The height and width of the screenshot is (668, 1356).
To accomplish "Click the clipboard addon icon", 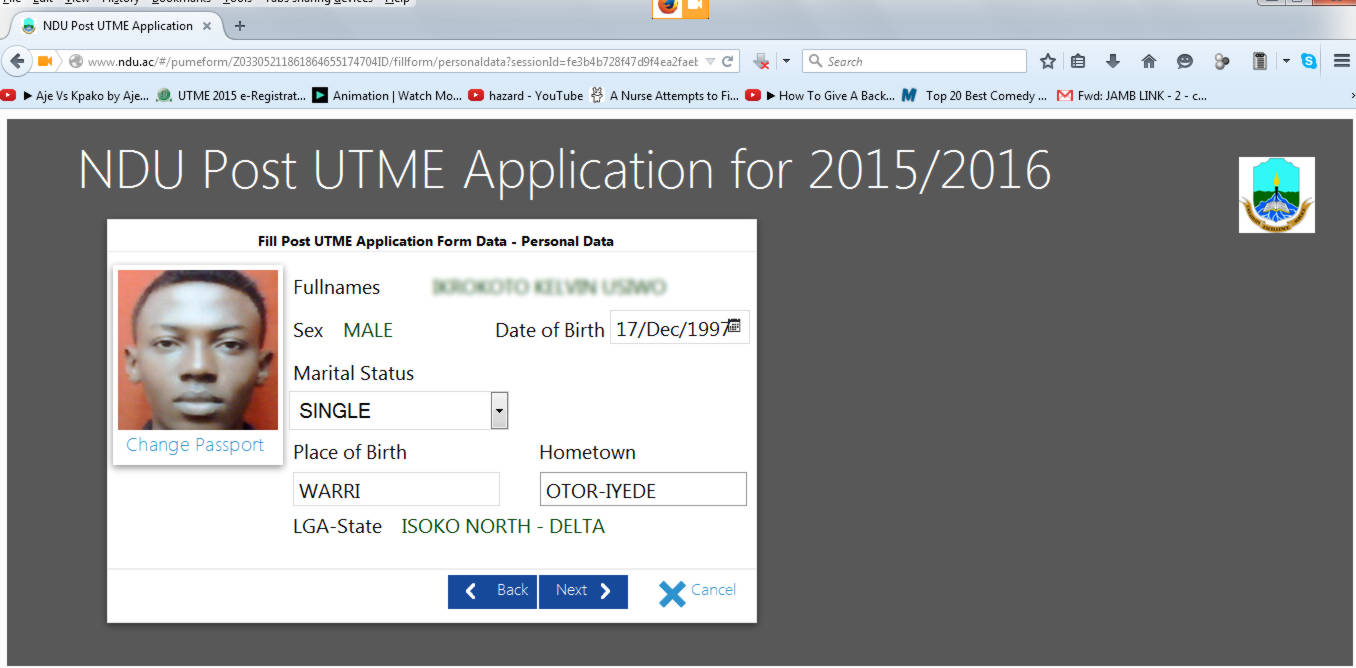I will click(x=1260, y=61).
